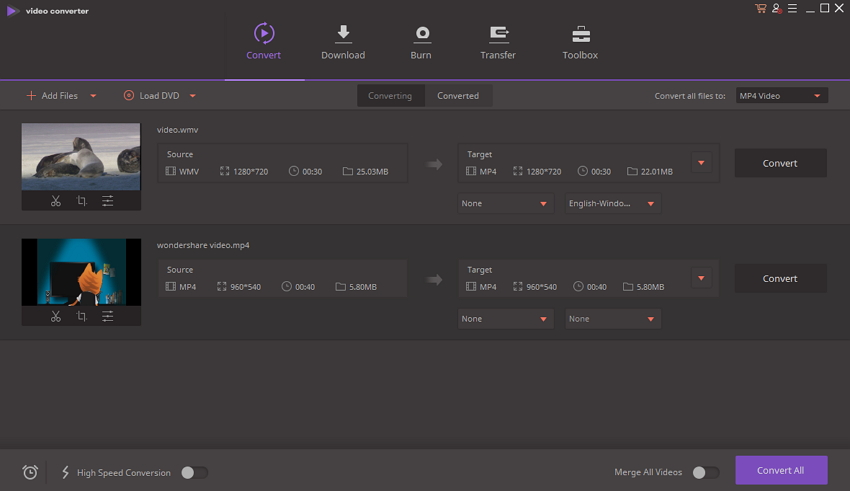Click the trim scissors icon under video.wmv thumbnail
The height and width of the screenshot is (491, 850).
(x=56, y=201)
